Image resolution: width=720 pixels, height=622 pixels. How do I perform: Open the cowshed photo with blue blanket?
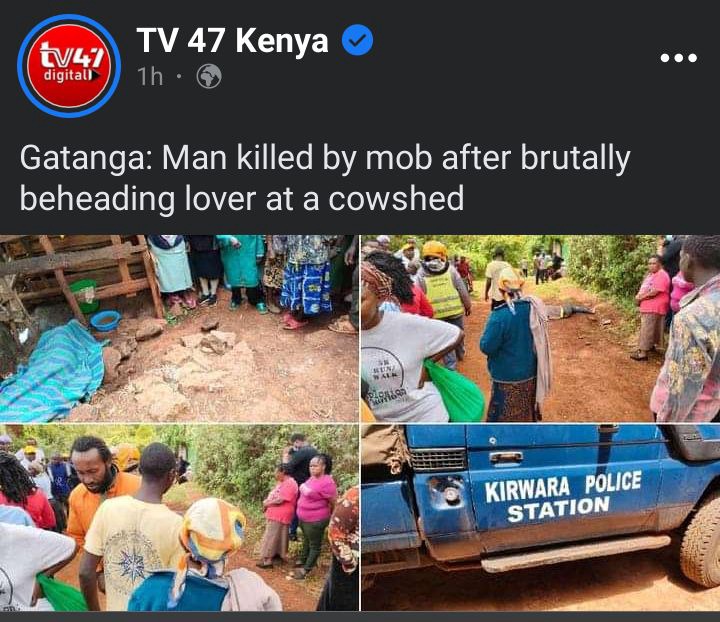coord(179,328)
